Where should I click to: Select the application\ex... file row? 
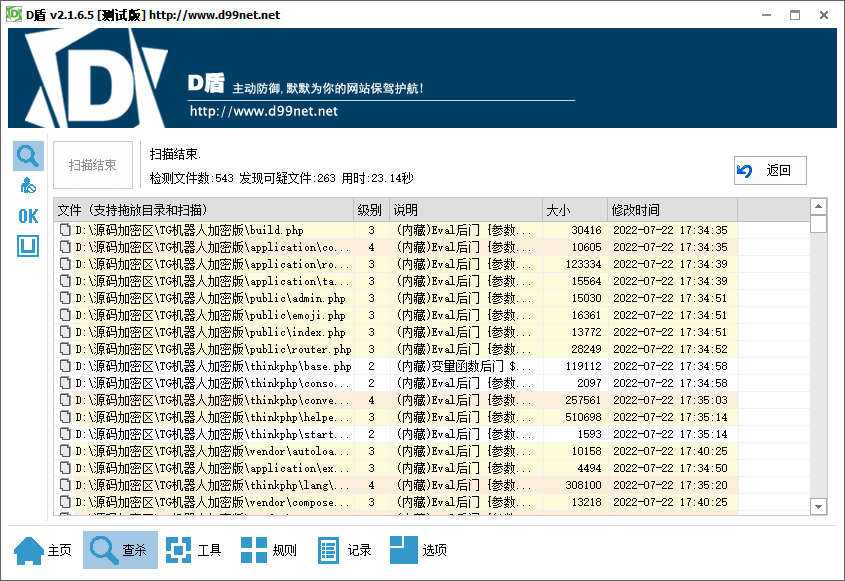click(x=396, y=468)
